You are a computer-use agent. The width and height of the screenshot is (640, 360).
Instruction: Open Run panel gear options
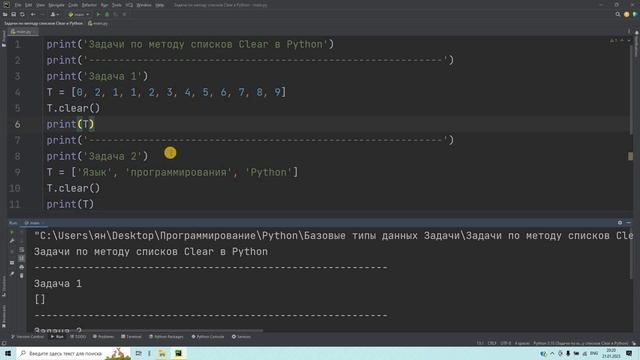pyautogui.click(x=620, y=223)
